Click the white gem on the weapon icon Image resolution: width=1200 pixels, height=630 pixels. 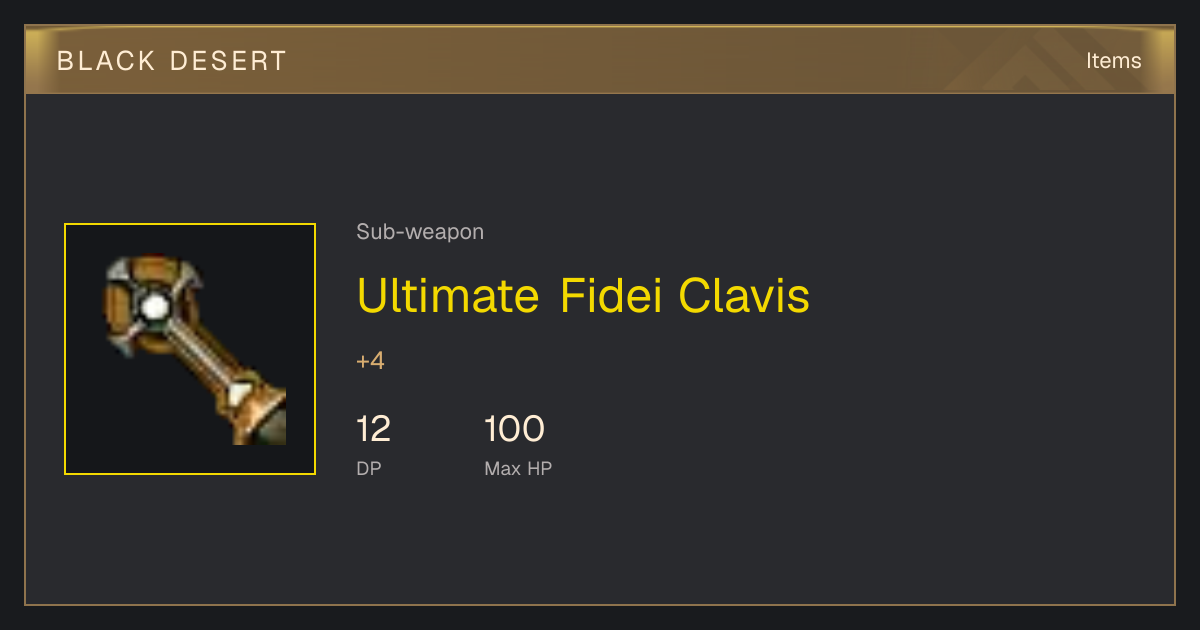click(x=153, y=308)
